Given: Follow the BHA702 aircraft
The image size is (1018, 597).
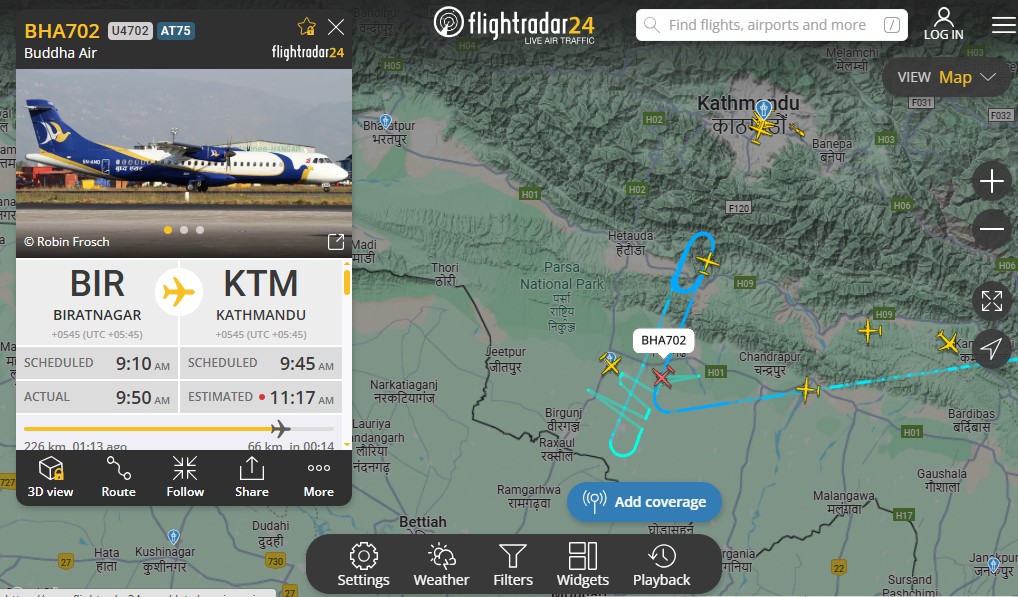Looking at the screenshot, I should pos(185,477).
